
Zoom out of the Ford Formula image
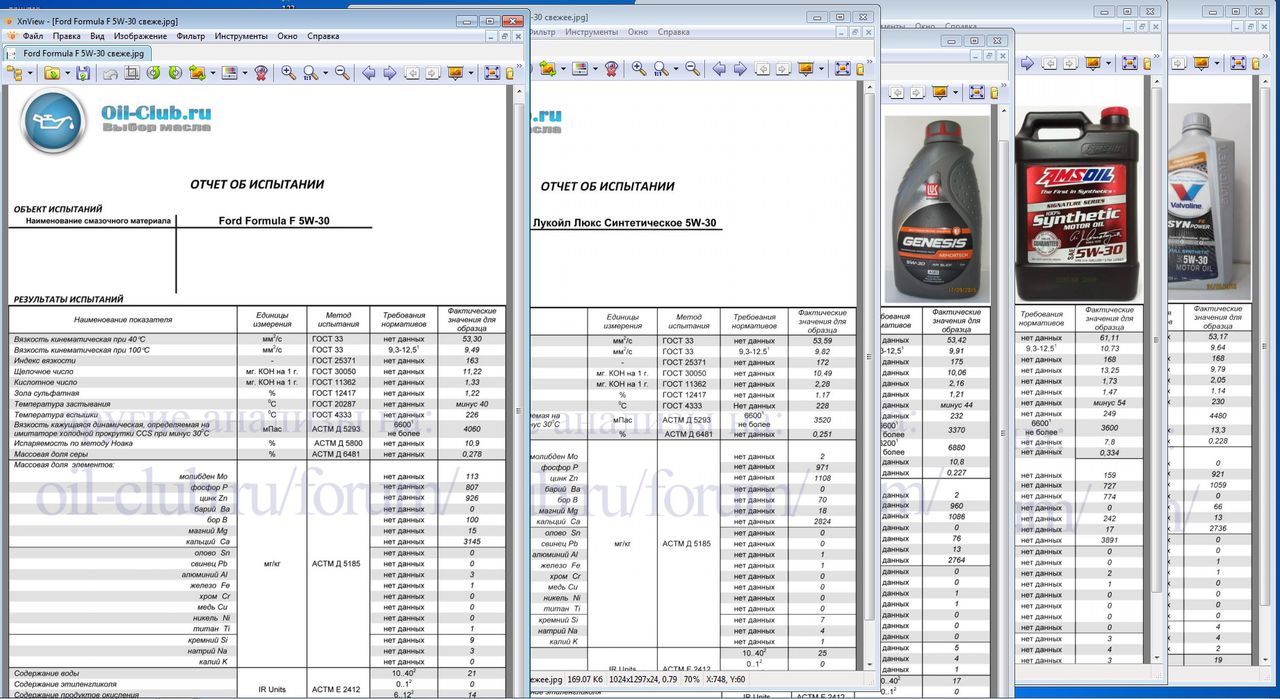[x=342, y=73]
